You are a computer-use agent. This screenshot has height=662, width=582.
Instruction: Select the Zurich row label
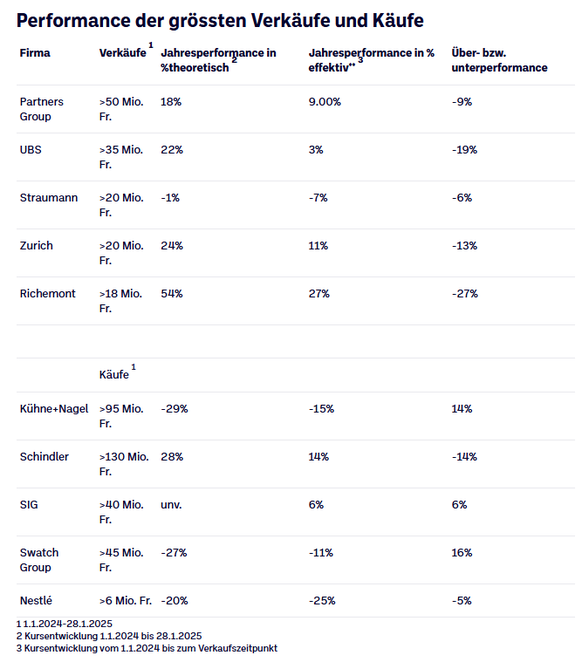click(x=36, y=246)
